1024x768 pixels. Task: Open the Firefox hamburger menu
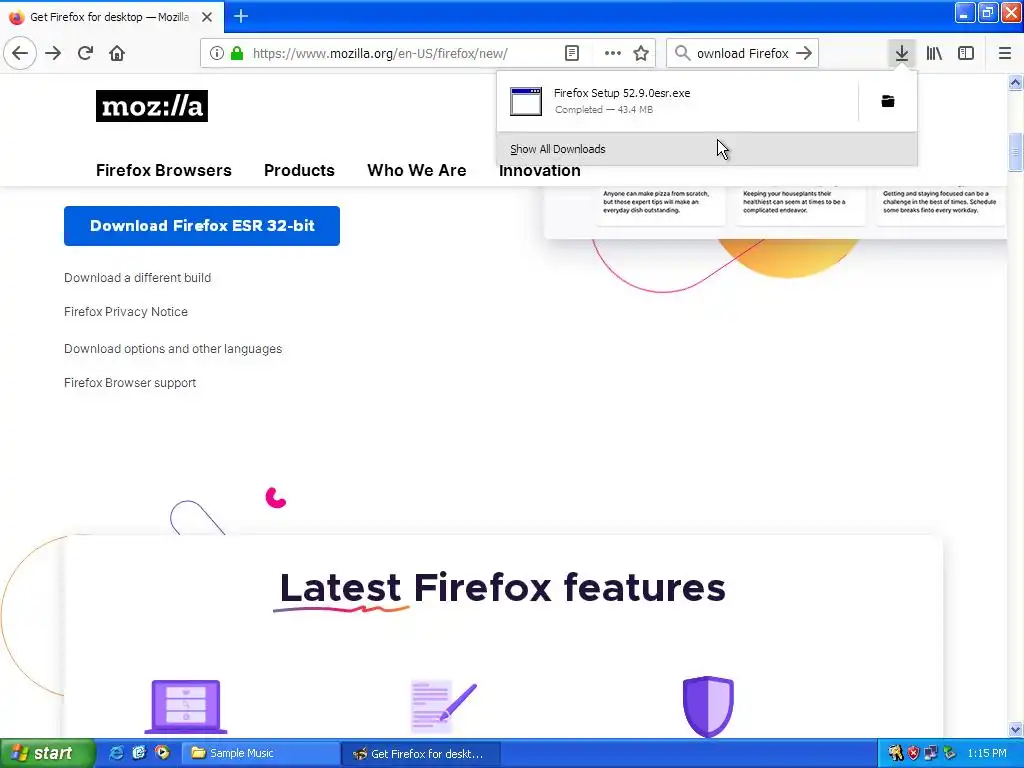pos(1004,53)
